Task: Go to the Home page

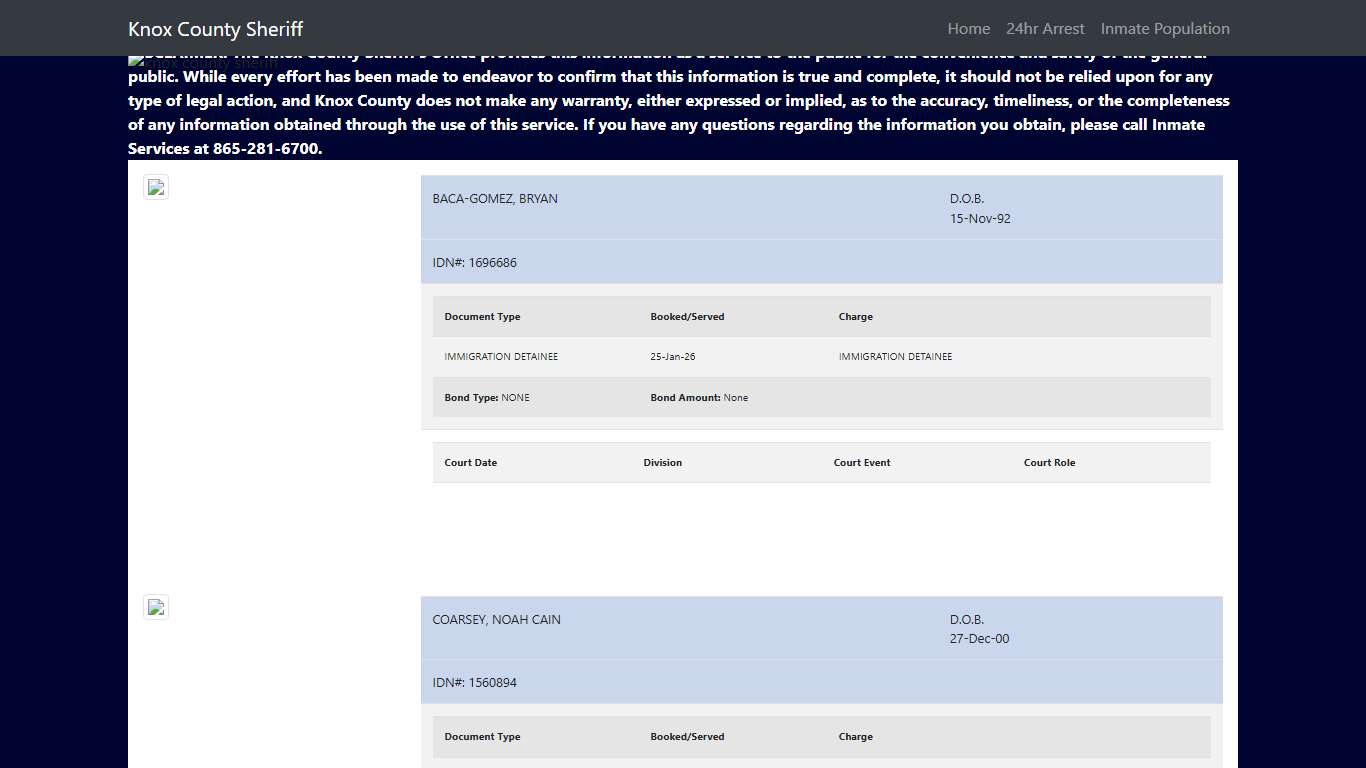Action: 968,29
